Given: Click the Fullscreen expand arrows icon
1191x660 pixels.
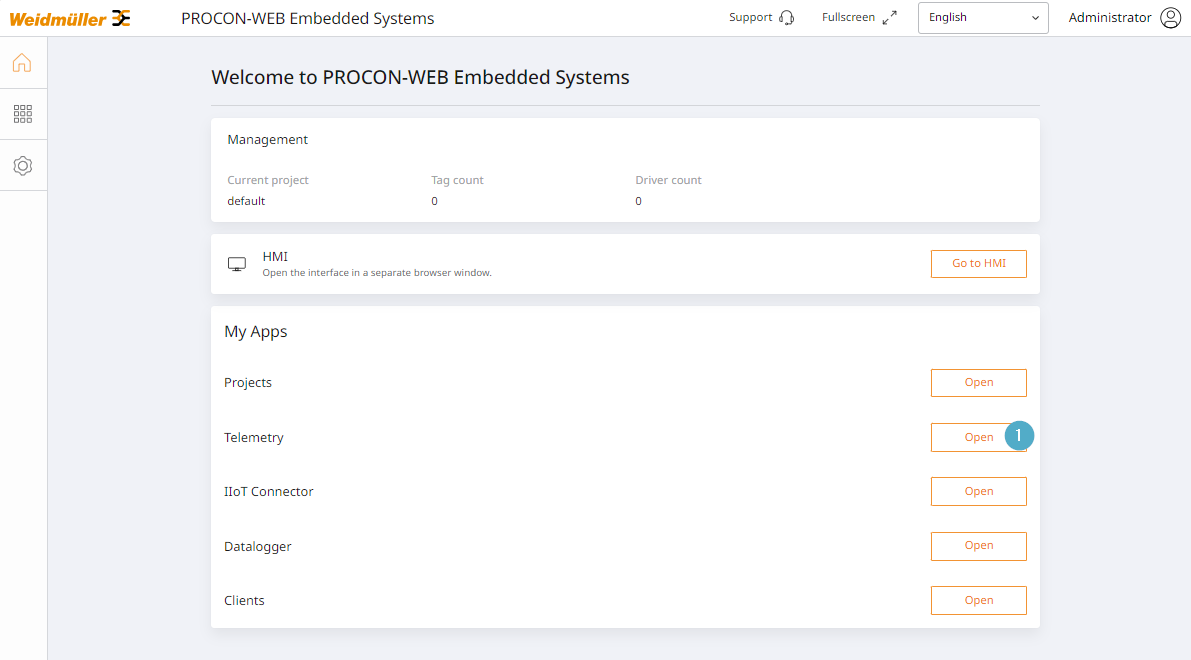Looking at the screenshot, I should coord(889,17).
